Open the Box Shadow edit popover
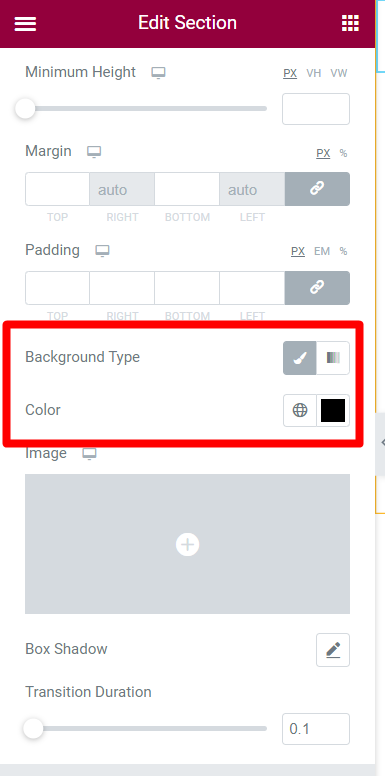The image size is (385, 776). click(x=333, y=650)
